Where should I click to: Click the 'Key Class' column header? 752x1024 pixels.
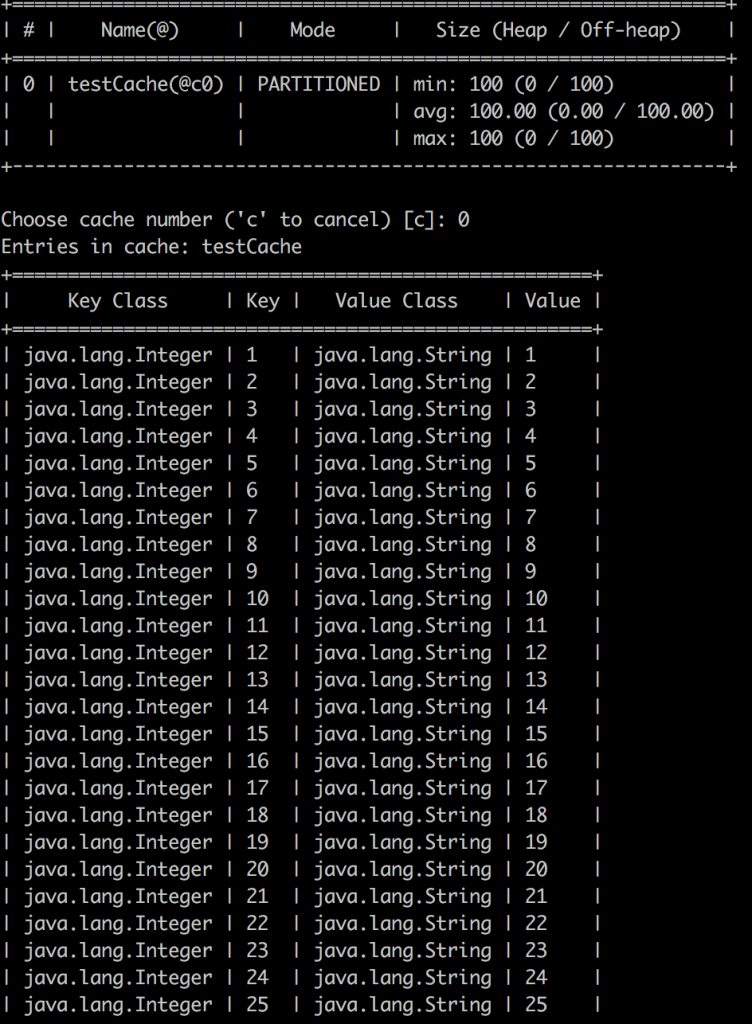pyautogui.click(x=118, y=300)
